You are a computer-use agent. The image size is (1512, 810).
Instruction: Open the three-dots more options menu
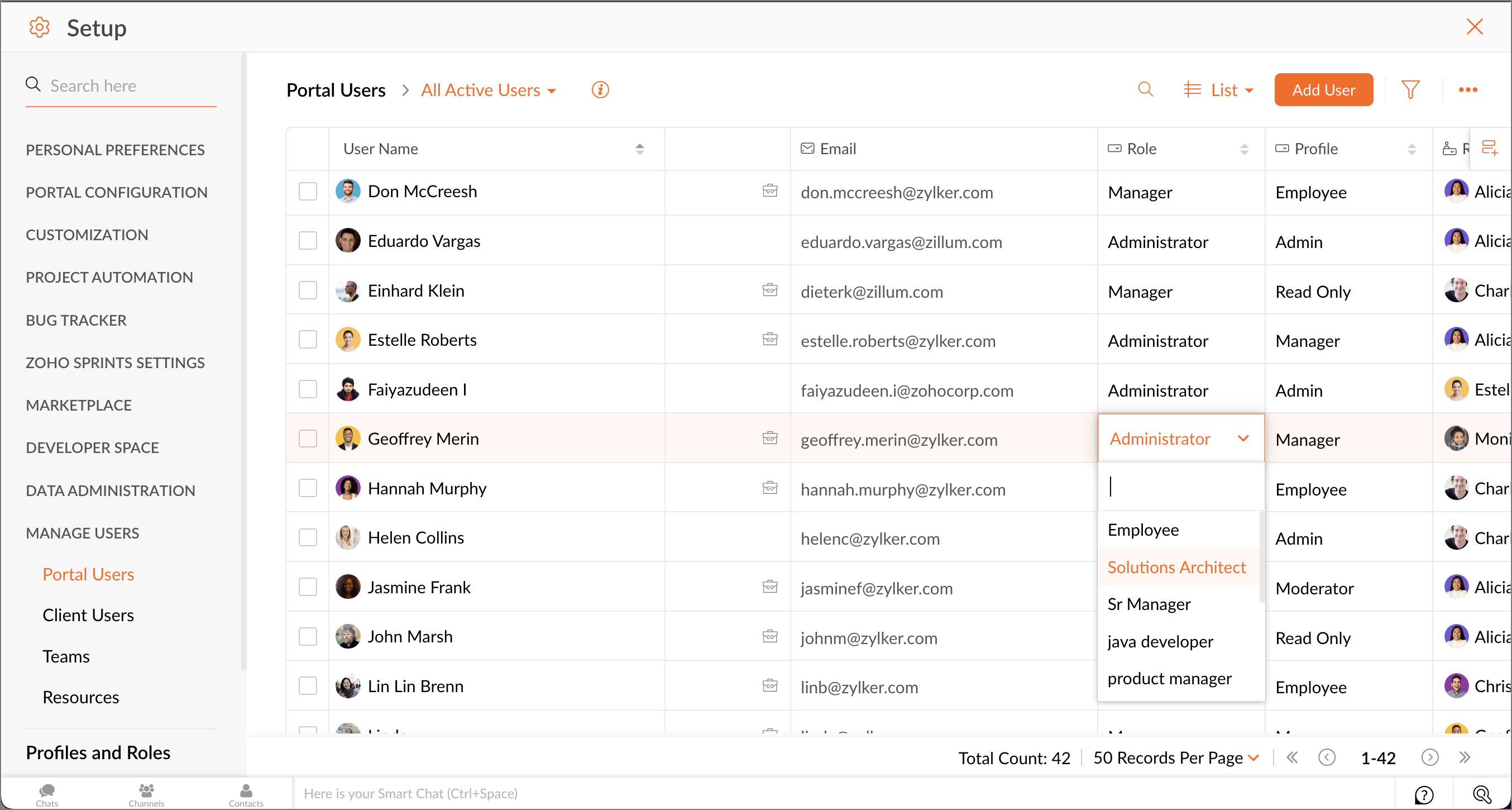point(1467,90)
